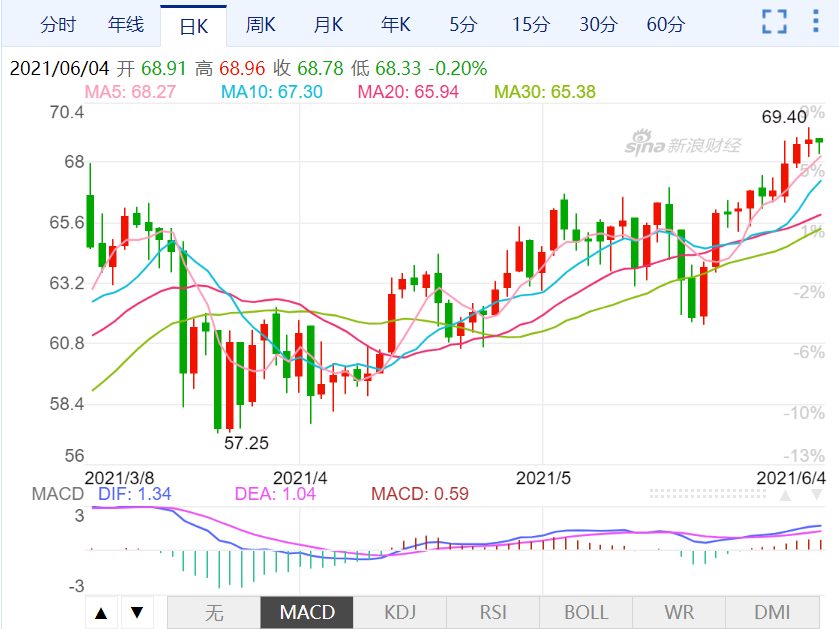Select the 60分 timeframe tab
This screenshot has height=629, width=839.
pyautogui.click(x=666, y=23)
